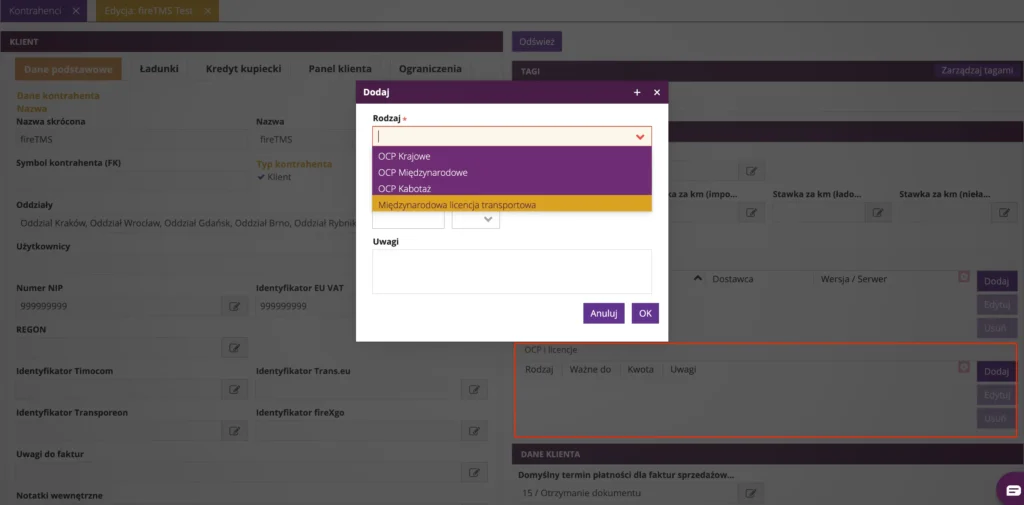Click the plus icon in Dodaj header
1024x505 pixels.
tap(637, 93)
